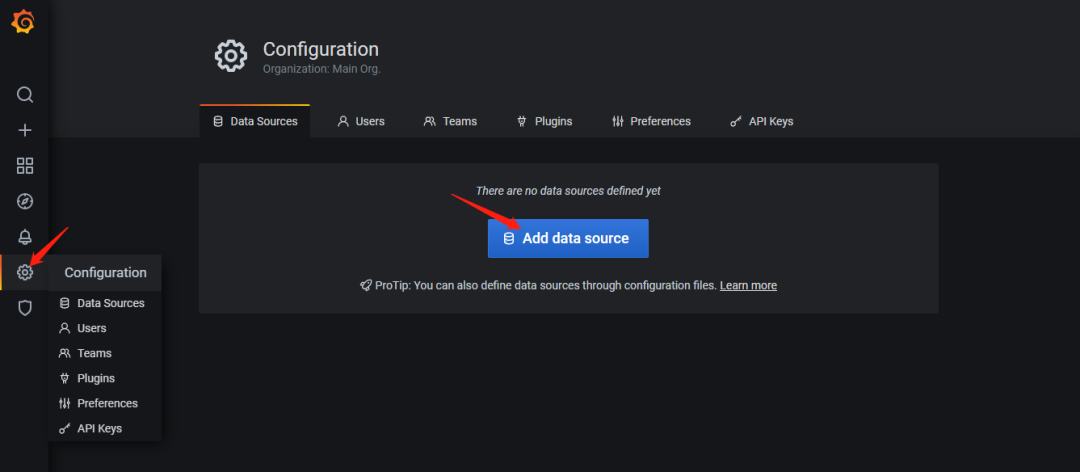Click the Configuration gear sidebar icon

pyautogui.click(x=25, y=272)
